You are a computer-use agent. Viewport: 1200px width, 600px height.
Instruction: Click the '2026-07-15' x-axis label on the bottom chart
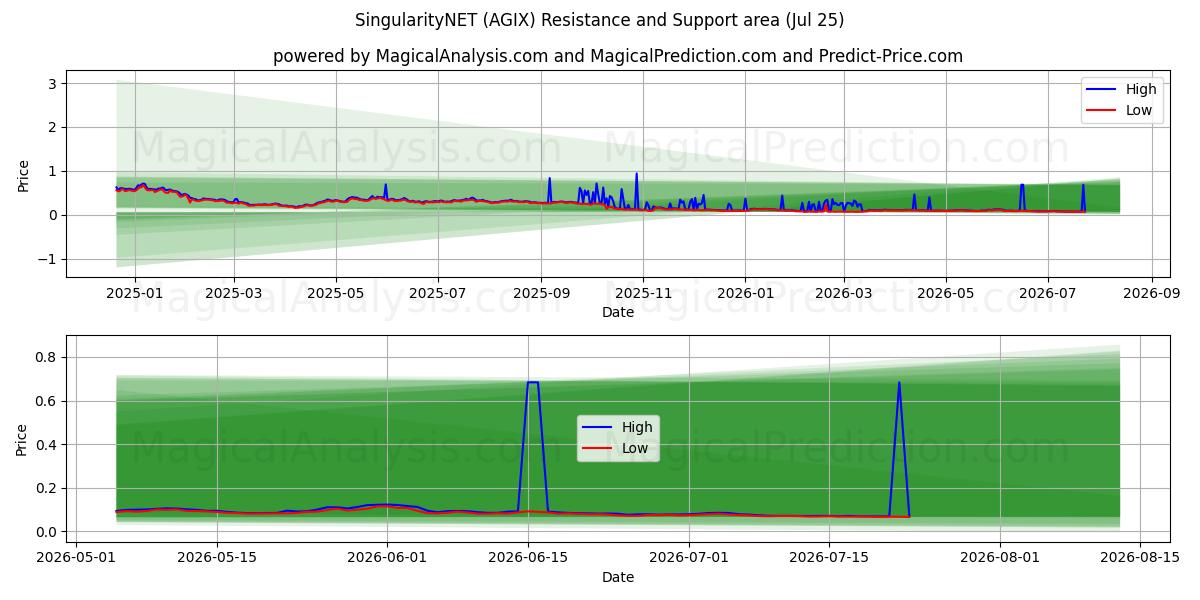click(x=829, y=558)
